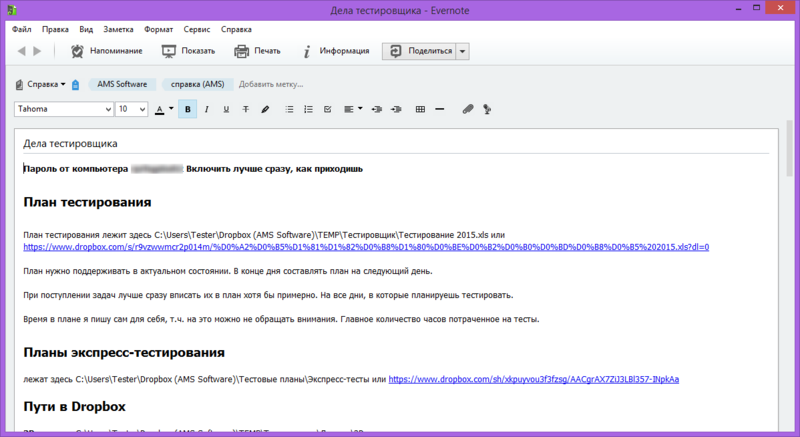Open the Сервис menu
Viewport: 800px width, 437px height.
click(x=197, y=30)
